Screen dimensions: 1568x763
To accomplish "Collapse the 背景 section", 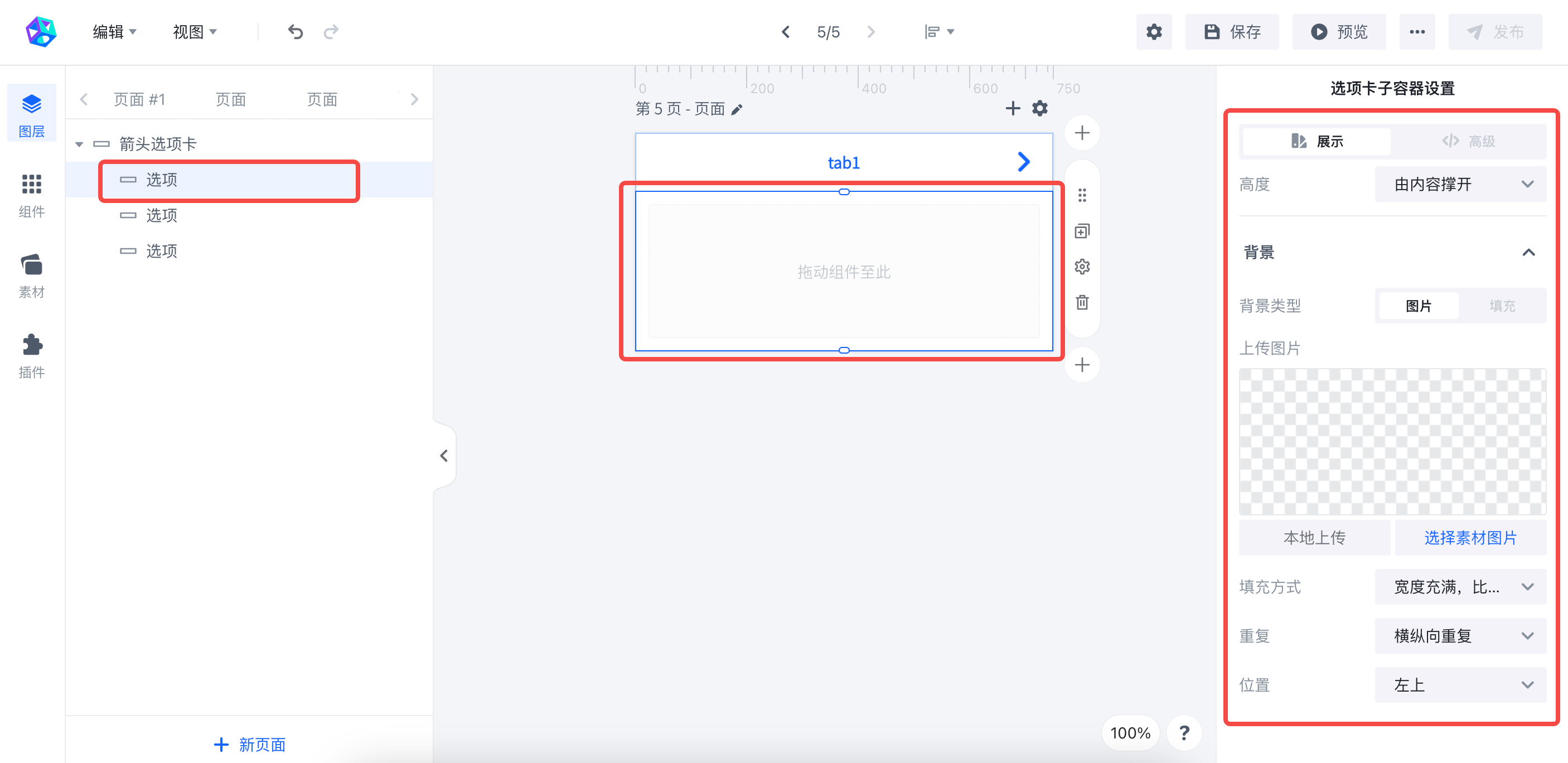I will pyautogui.click(x=1528, y=252).
